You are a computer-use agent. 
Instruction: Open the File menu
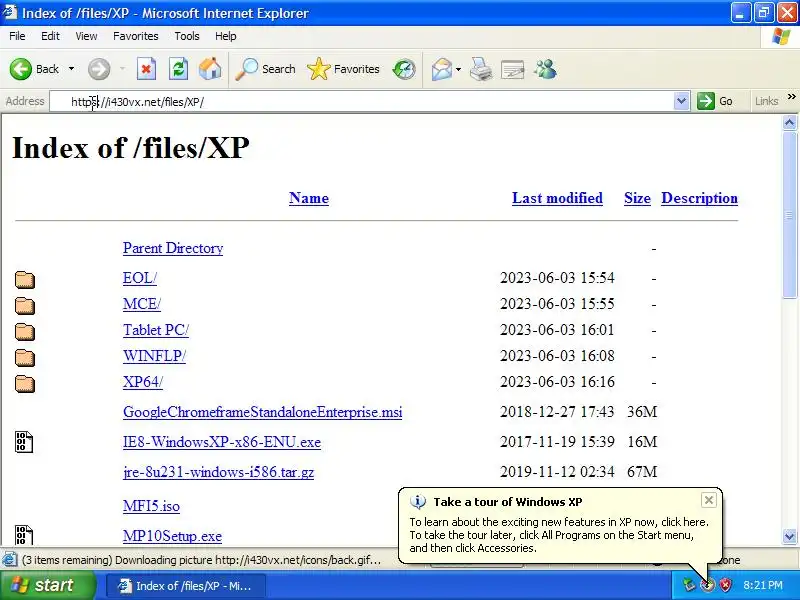click(x=17, y=36)
